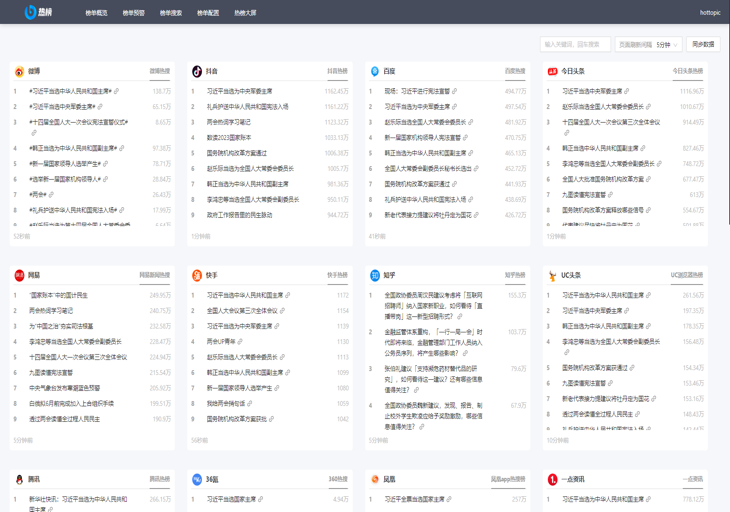Screen dimensions: 730x512
Task: Open link icon beside Kuaishou item 我给两会捎句话
Action: click(x=250, y=404)
